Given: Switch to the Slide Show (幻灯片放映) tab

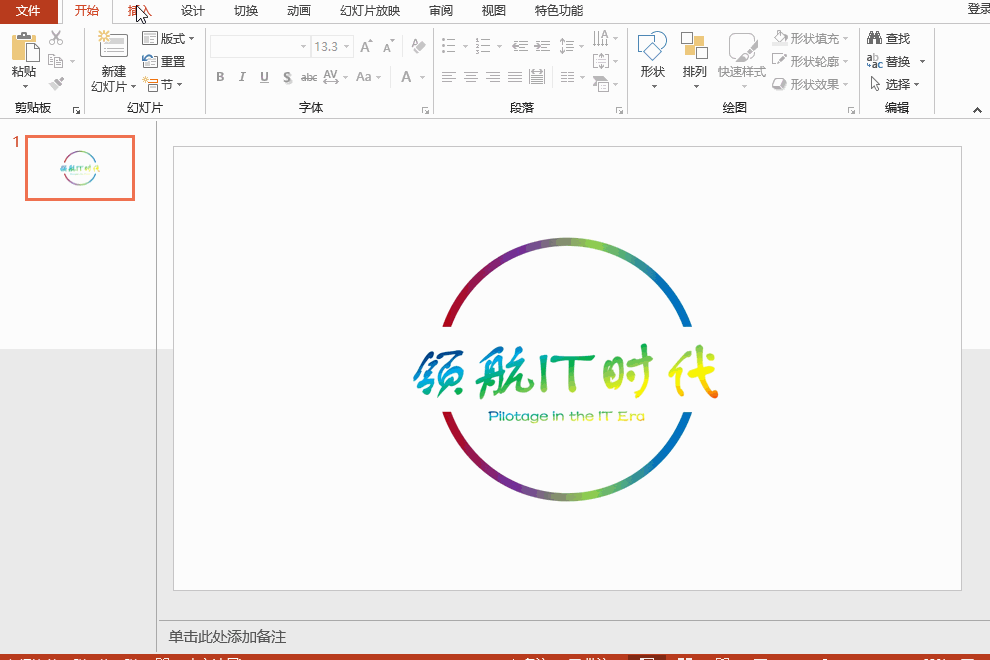Looking at the screenshot, I should [x=370, y=11].
